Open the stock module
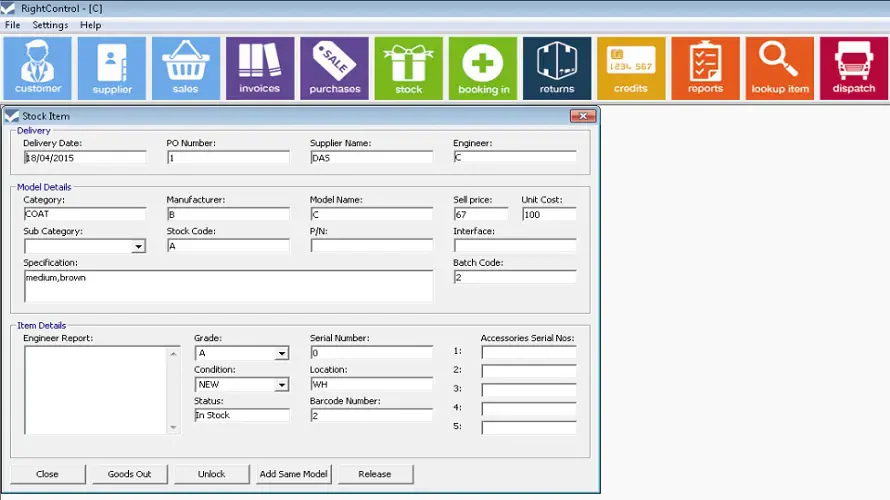 pos(409,68)
